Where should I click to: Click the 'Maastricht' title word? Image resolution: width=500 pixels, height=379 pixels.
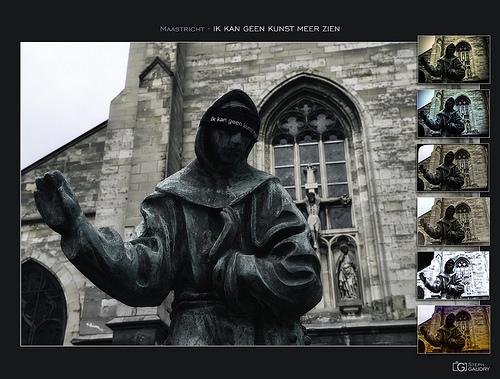(x=182, y=29)
